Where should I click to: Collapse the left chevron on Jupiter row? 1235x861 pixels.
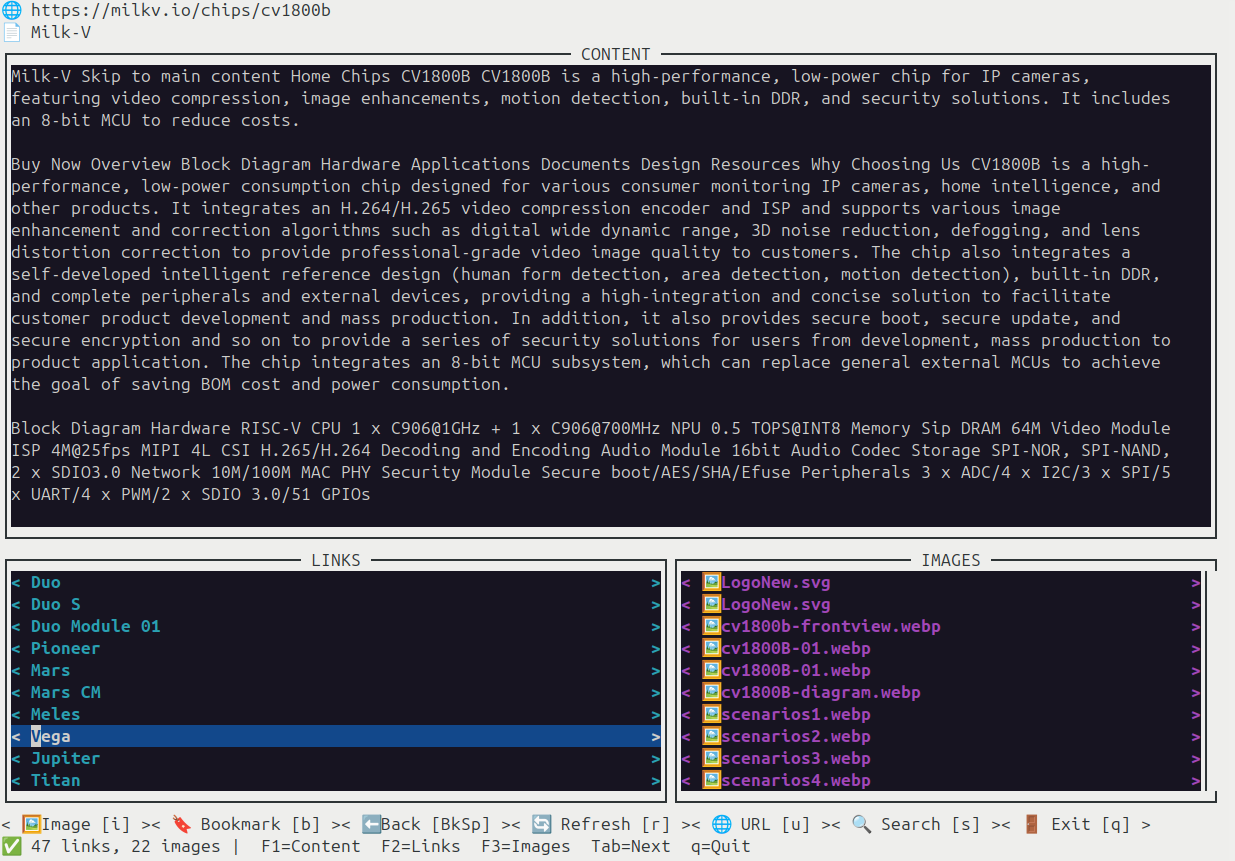pos(16,759)
